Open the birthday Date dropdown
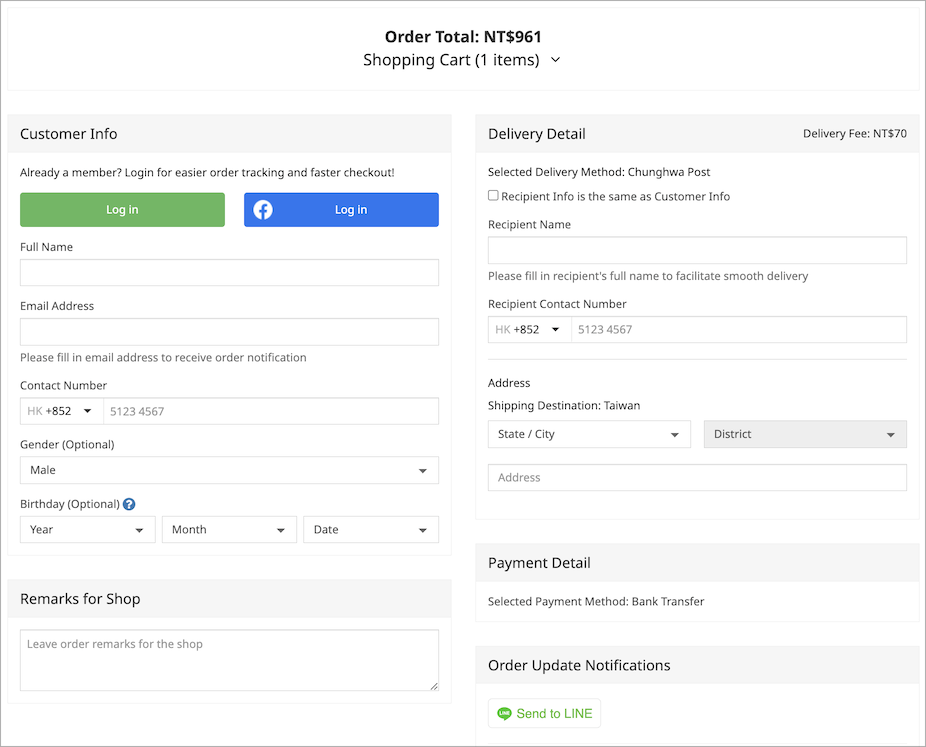The height and width of the screenshot is (747, 926). (371, 530)
